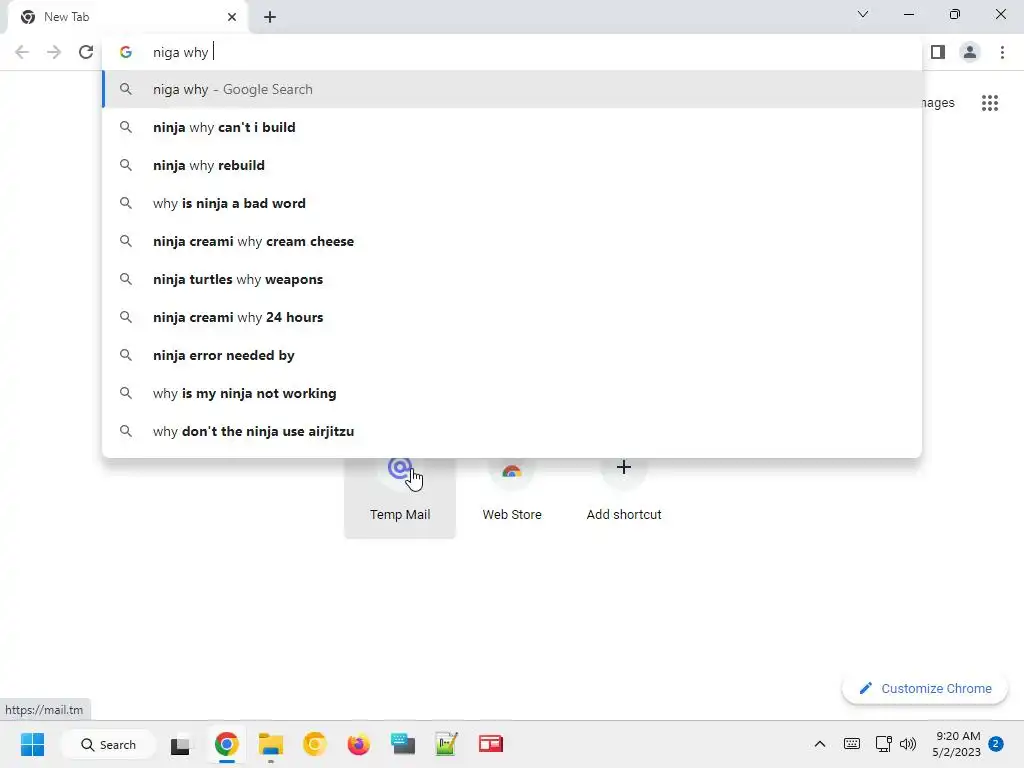The width and height of the screenshot is (1024, 768).
Task: Open the Chrome side panel icon
Action: [x=938, y=52]
